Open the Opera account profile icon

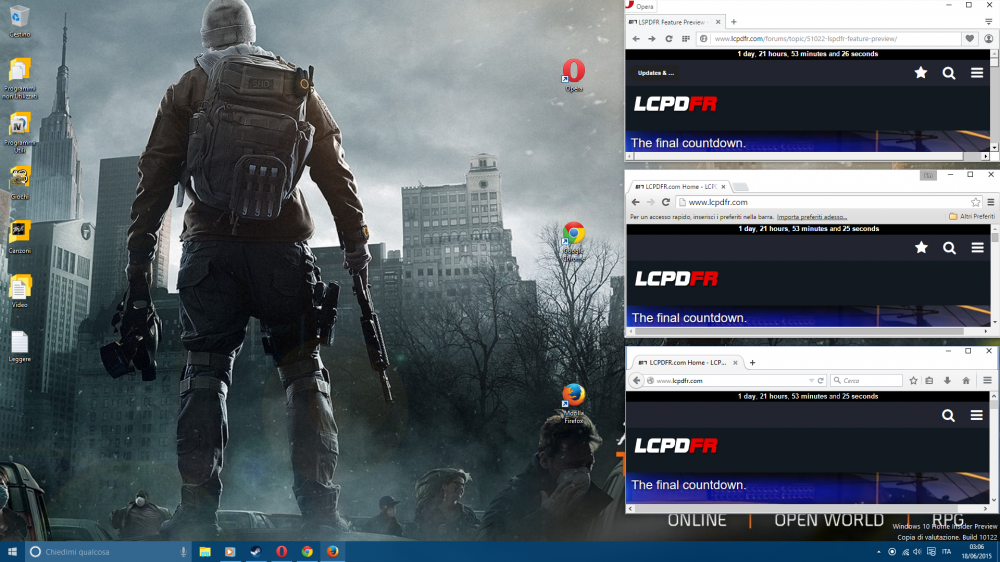[x=989, y=39]
